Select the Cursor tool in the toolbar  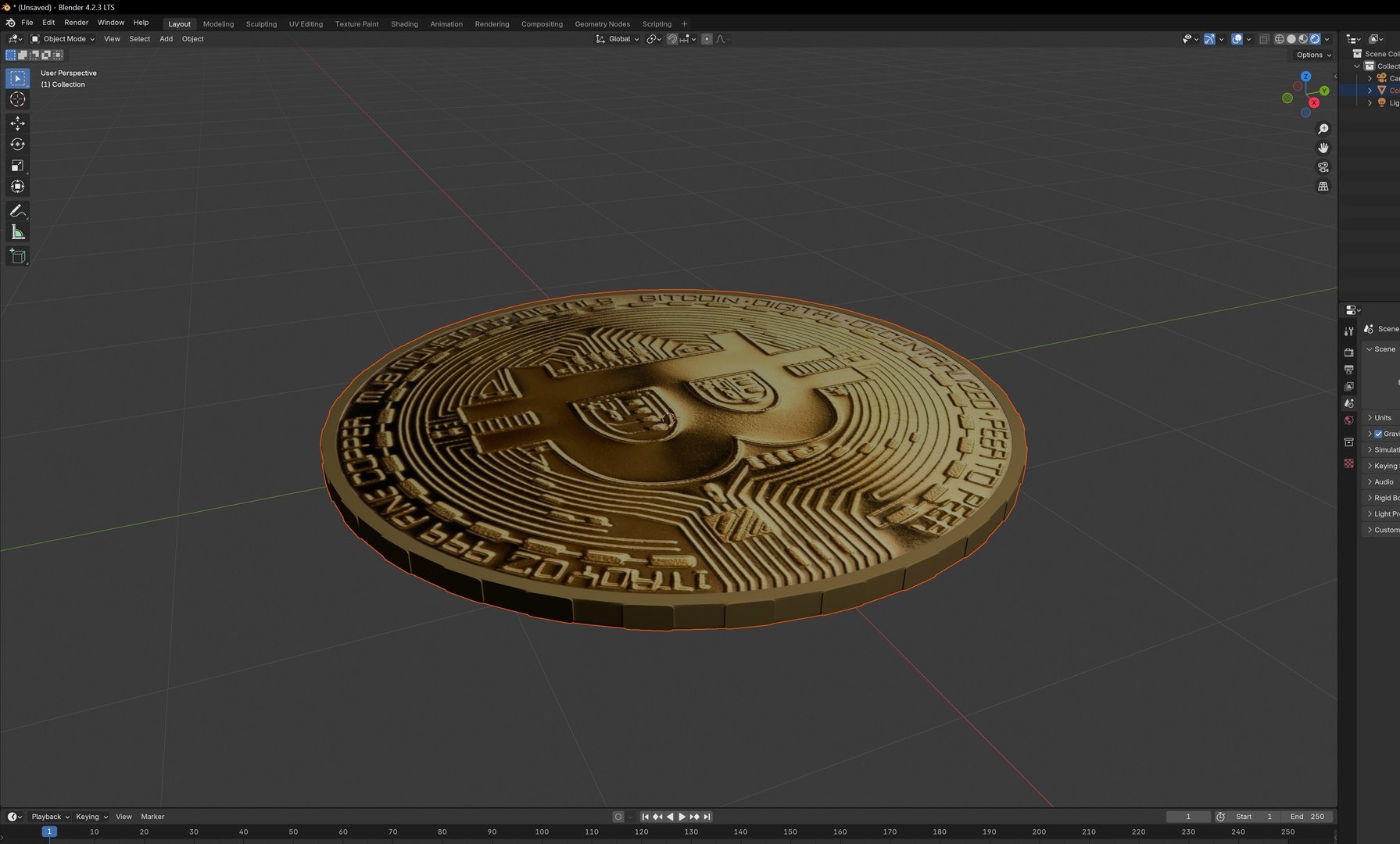point(17,99)
